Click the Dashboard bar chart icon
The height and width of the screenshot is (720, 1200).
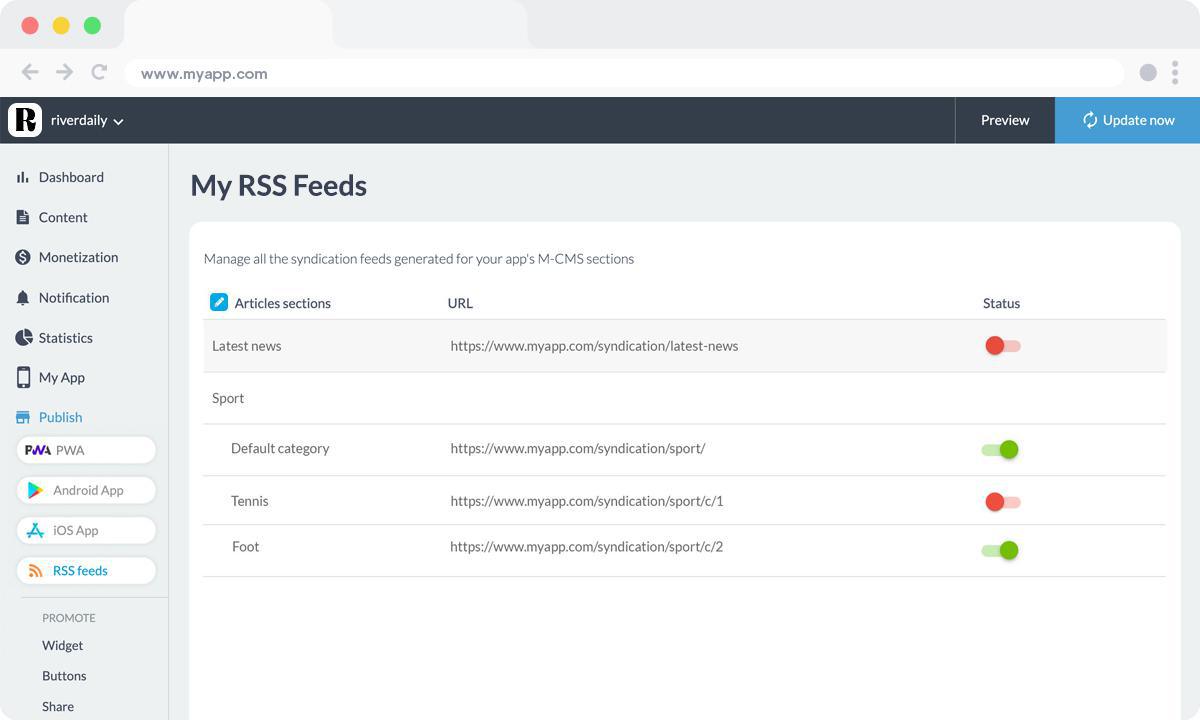point(23,177)
